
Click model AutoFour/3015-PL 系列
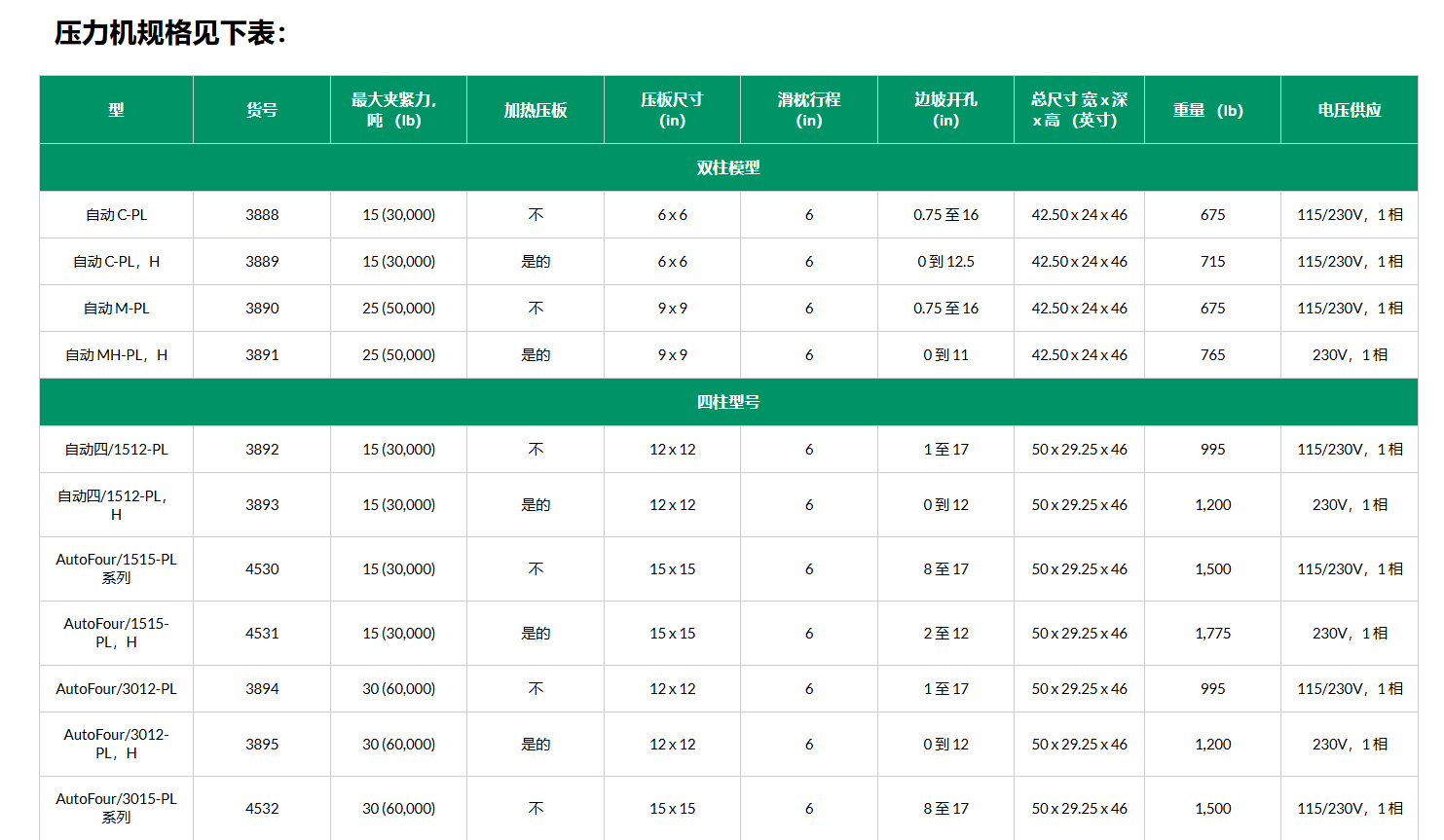pos(116,808)
